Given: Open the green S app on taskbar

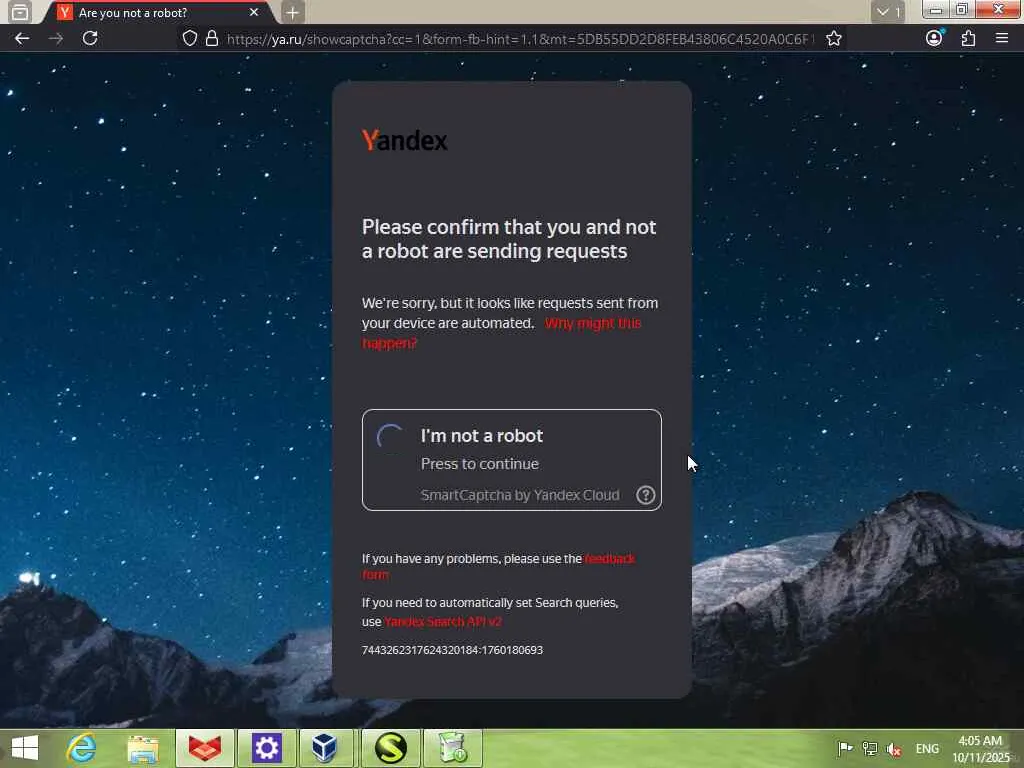Looking at the screenshot, I should tap(391, 748).
